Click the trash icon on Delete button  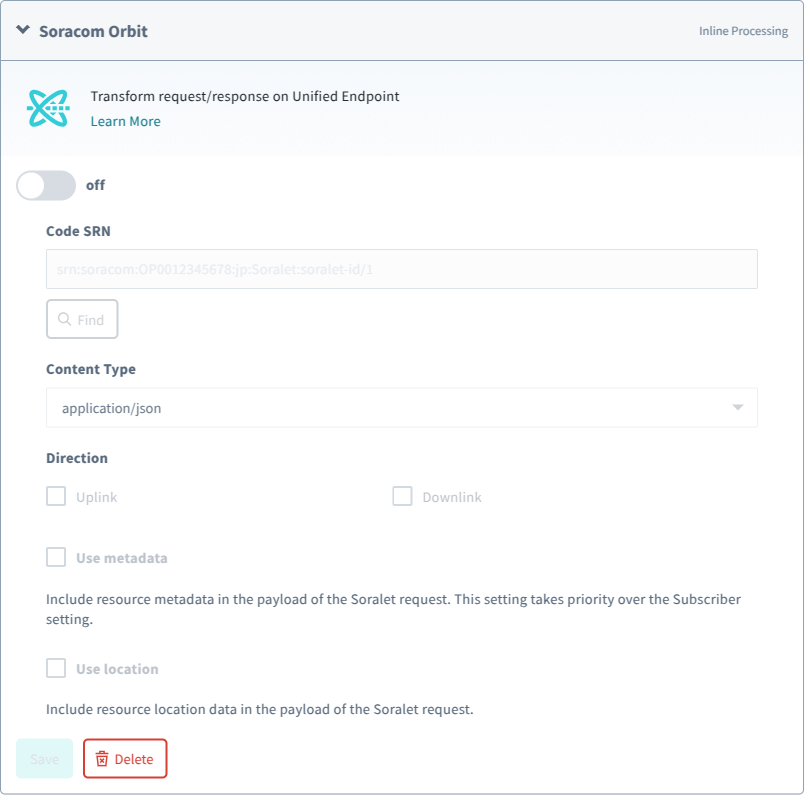pyautogui.click(x=101, y=759)
